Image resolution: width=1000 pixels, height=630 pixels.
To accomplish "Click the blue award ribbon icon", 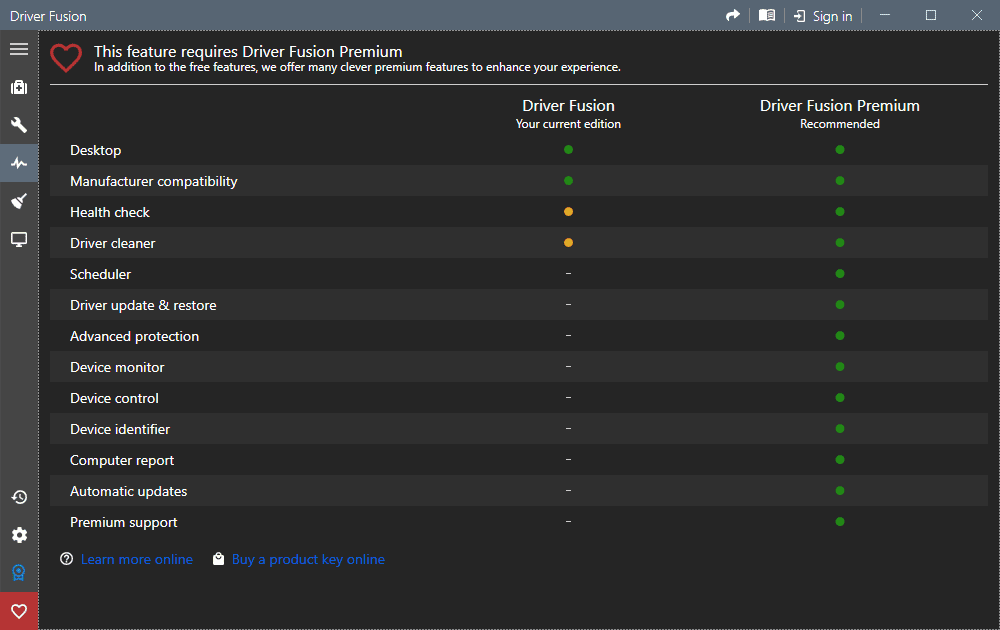I will point(19,573).
